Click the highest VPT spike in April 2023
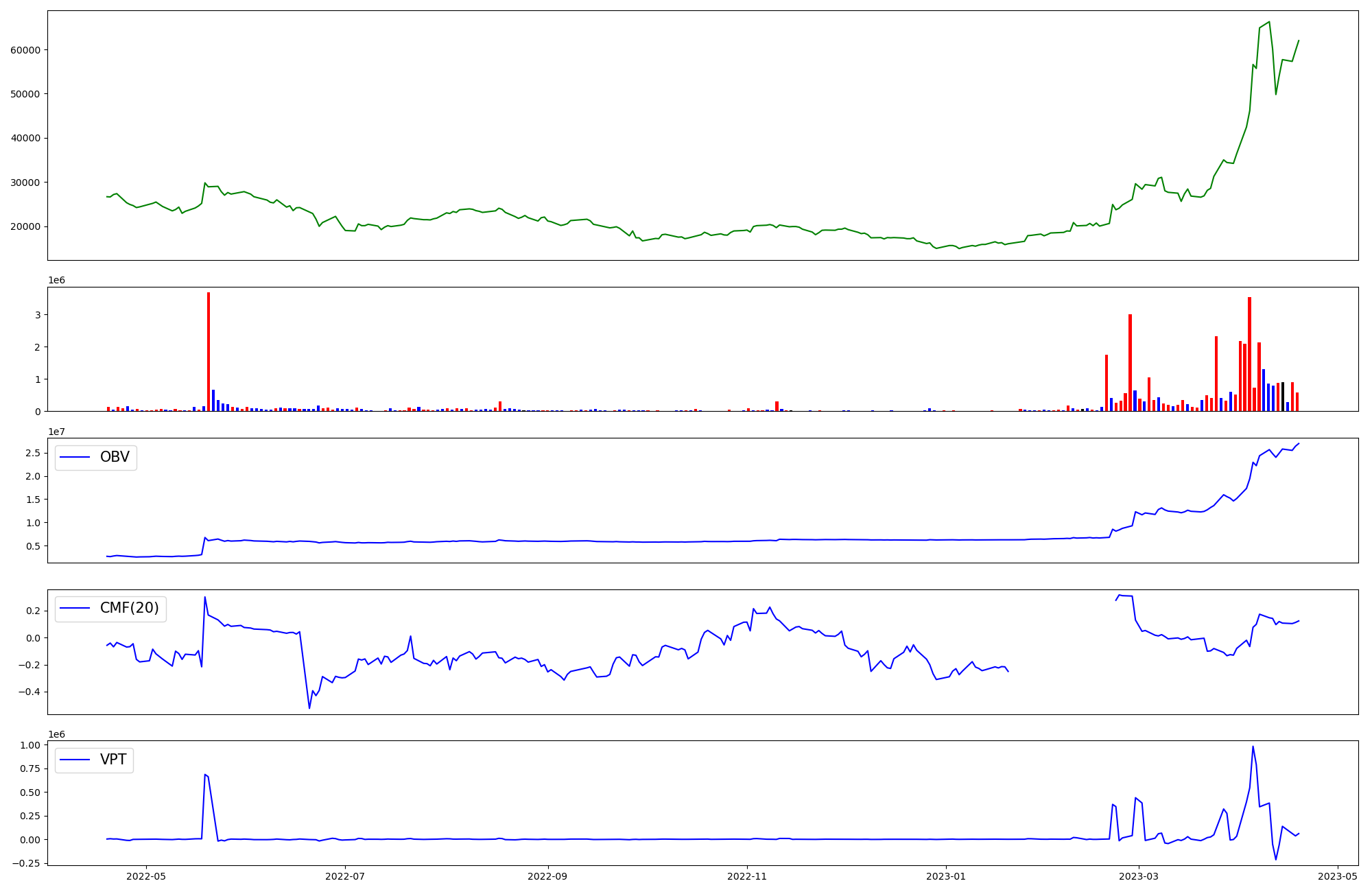The width and height of the screenshot is (1372, 892). tap(1253, 747)
